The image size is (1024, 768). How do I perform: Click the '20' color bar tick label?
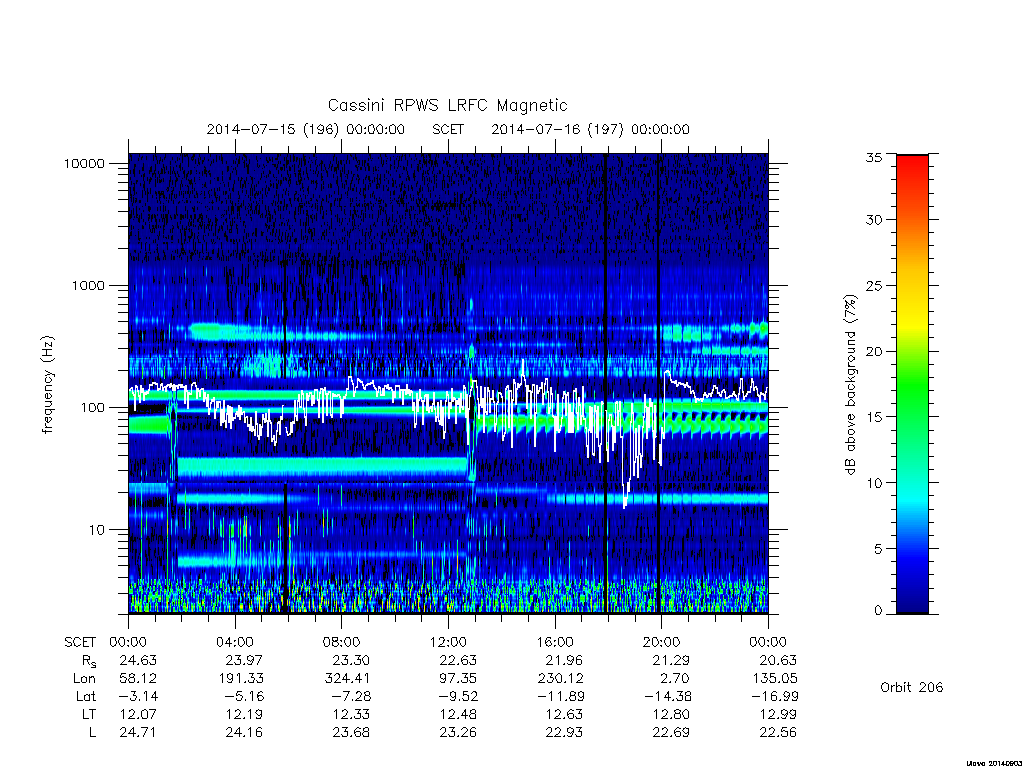[874, 352]
